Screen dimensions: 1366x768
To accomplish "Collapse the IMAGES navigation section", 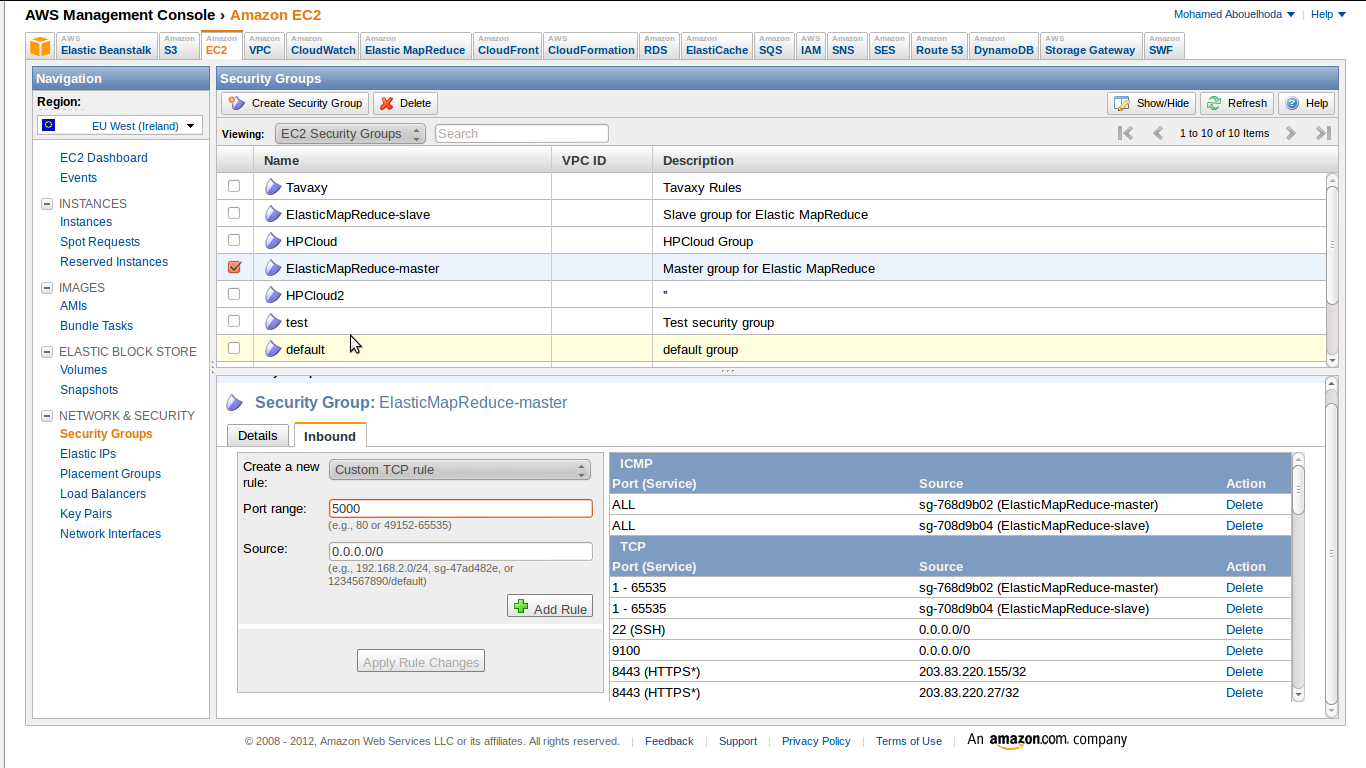I will 46,287.
